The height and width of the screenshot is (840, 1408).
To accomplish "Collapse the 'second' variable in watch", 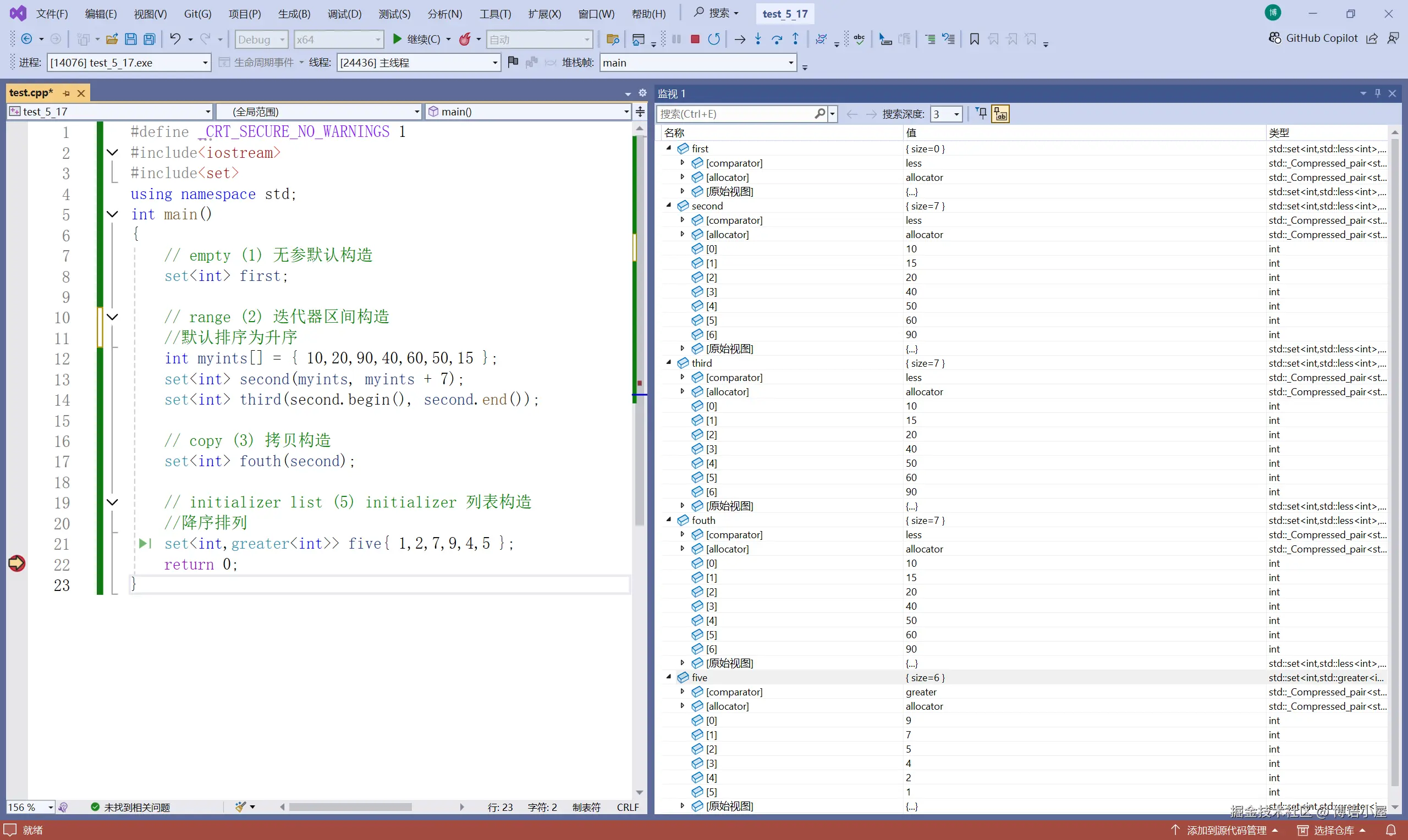I will point(669,206).
